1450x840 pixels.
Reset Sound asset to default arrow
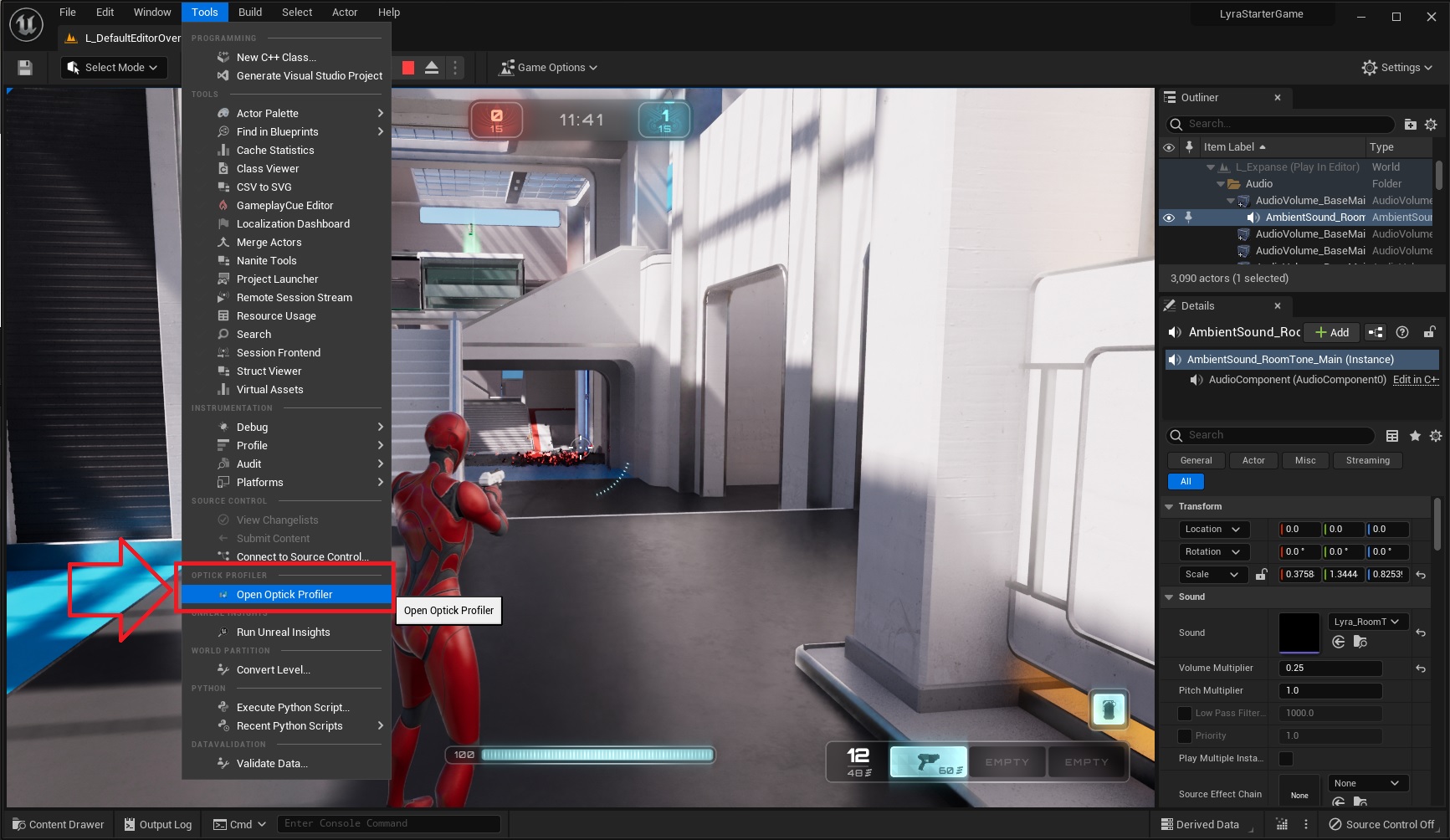click(1421, 633)
